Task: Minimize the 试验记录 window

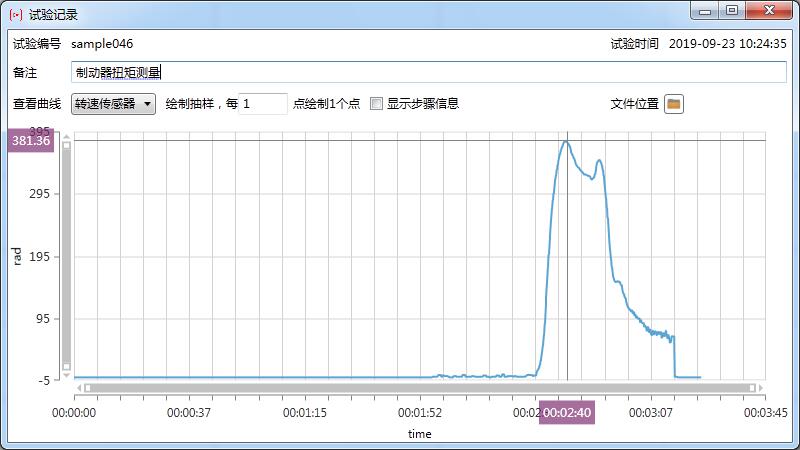Action: [x=705, y=11]
